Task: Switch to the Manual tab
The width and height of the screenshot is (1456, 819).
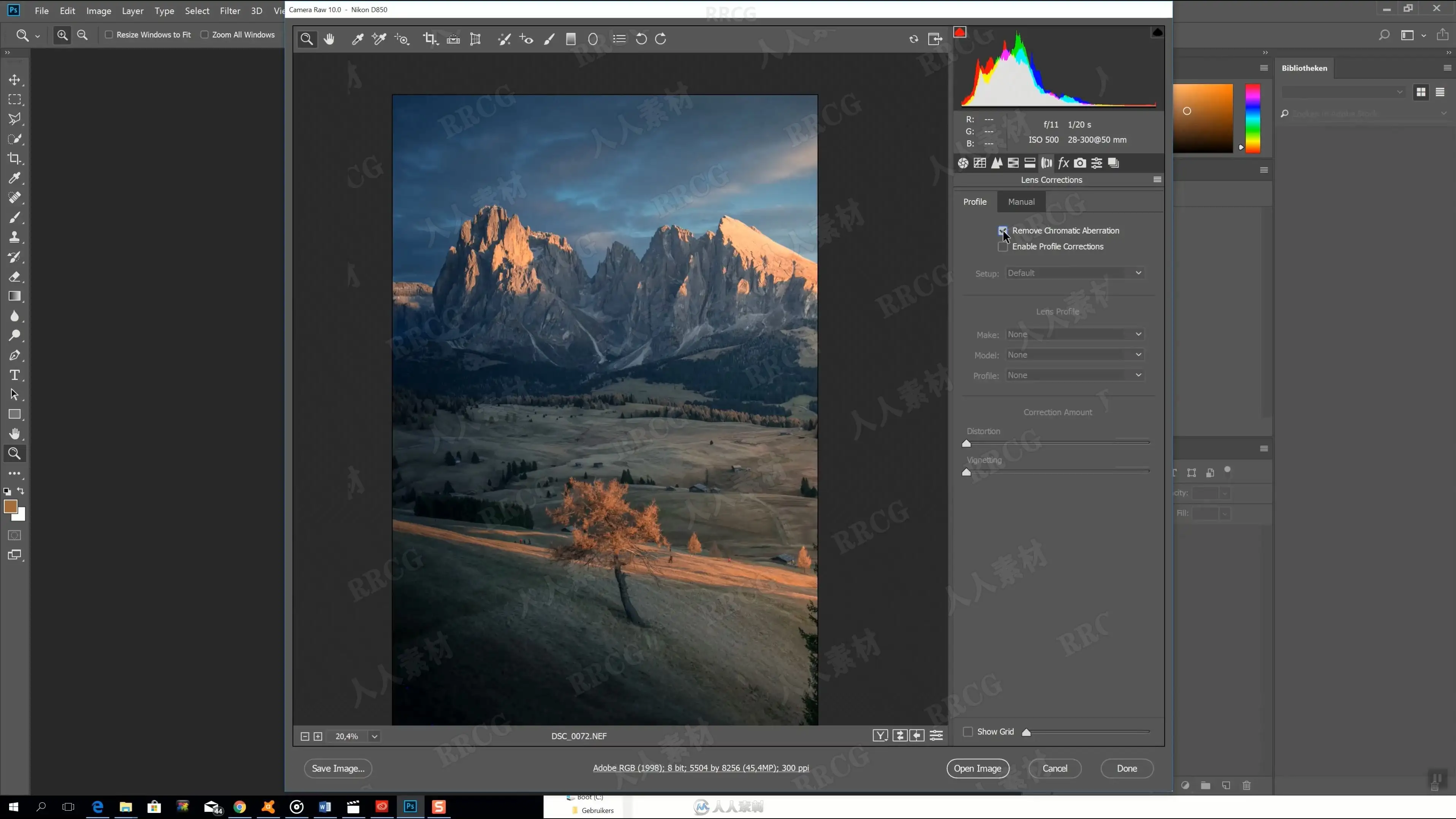Action: tap(1021, 202)
